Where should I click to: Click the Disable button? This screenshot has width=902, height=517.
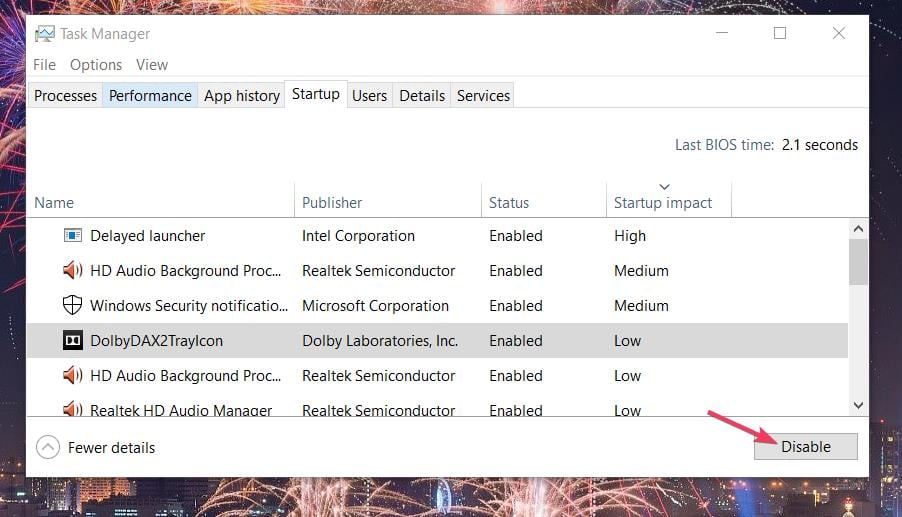(805, 447)
